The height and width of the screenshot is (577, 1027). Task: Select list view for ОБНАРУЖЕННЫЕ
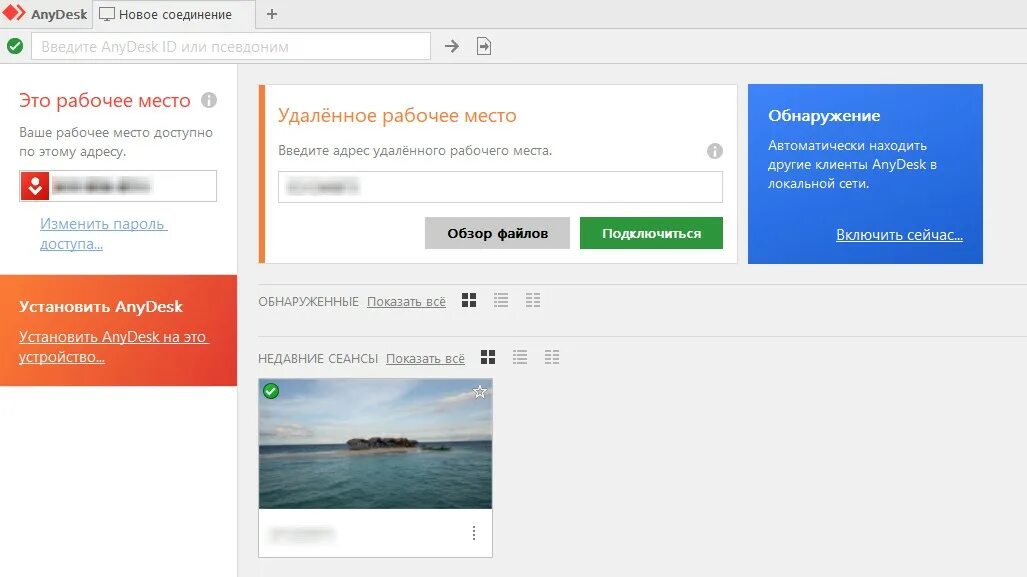501,301
